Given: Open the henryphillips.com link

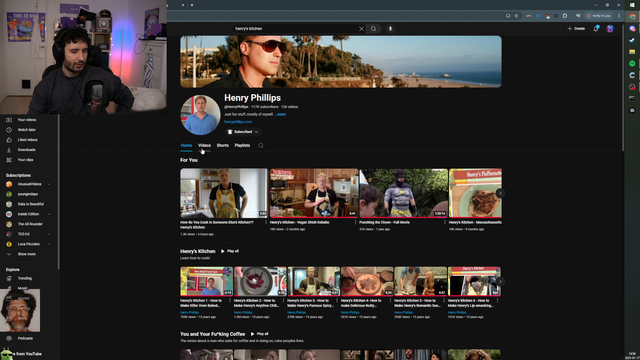Looking at the screenshot, I should point(238,122).
